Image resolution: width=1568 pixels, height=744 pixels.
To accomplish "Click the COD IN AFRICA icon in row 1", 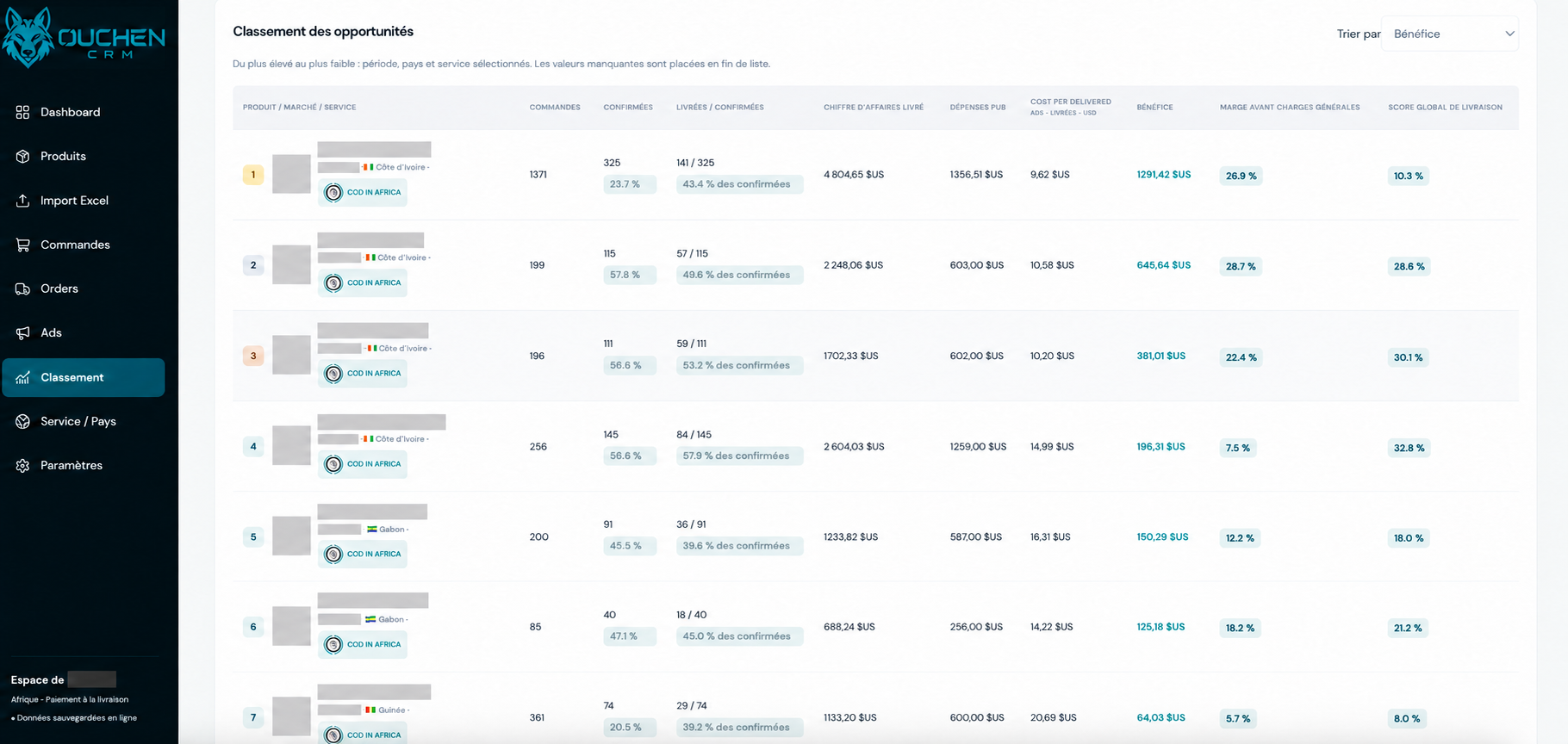I will [333, 192].
